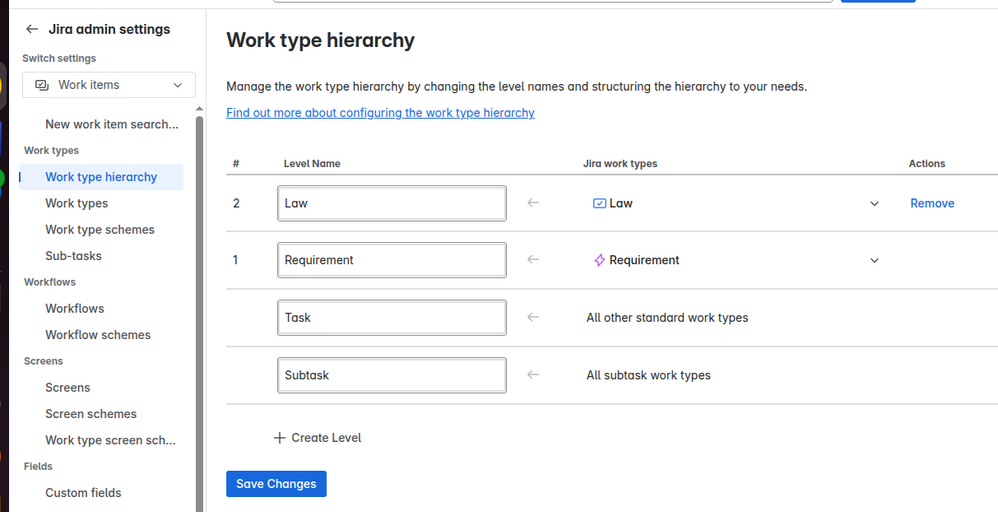The height and width of the screenshot is (512, 998).
Task: Click the Law work type checkbox icon
Action: [599, 203]
